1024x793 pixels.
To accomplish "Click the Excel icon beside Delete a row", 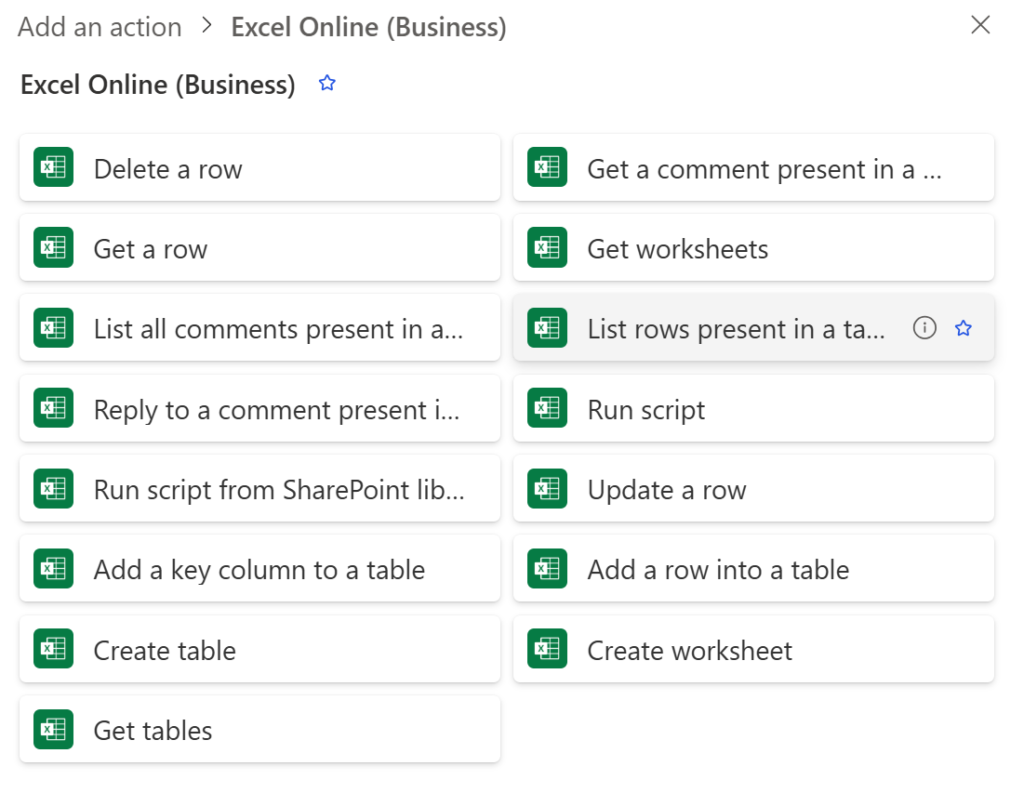I will (53, 168).
